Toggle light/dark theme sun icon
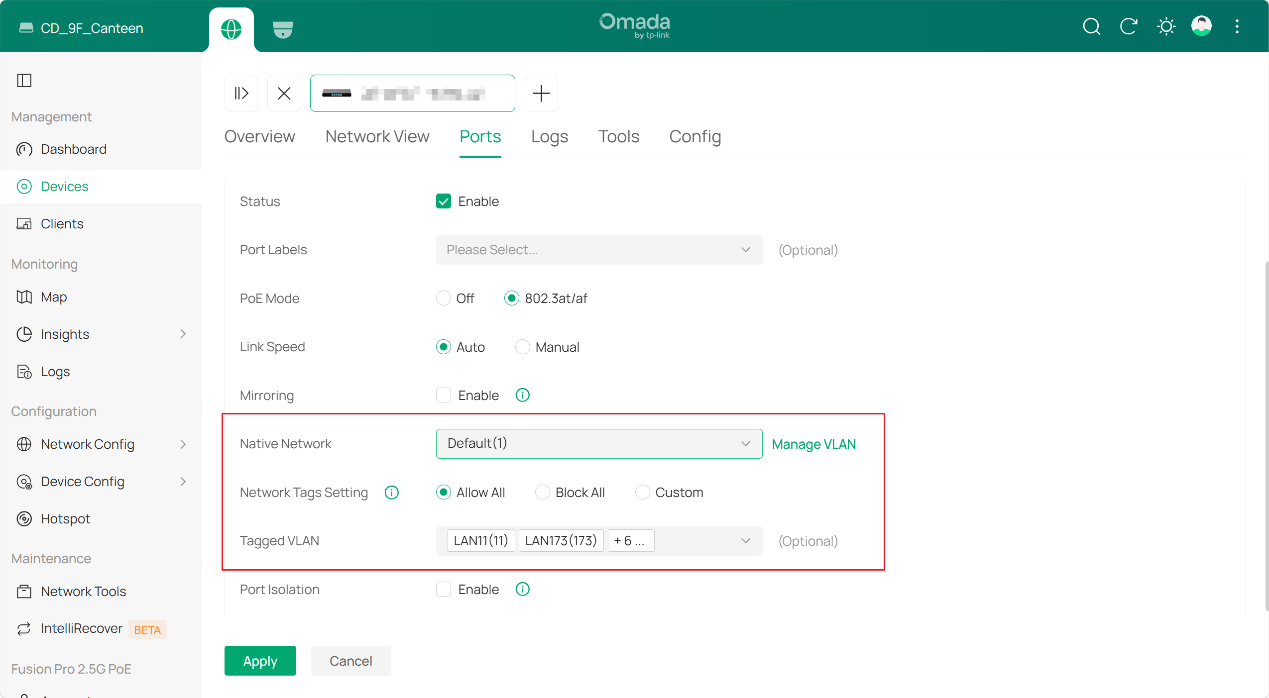Screen dimensions: 1269x698 tap(1166, 27)
